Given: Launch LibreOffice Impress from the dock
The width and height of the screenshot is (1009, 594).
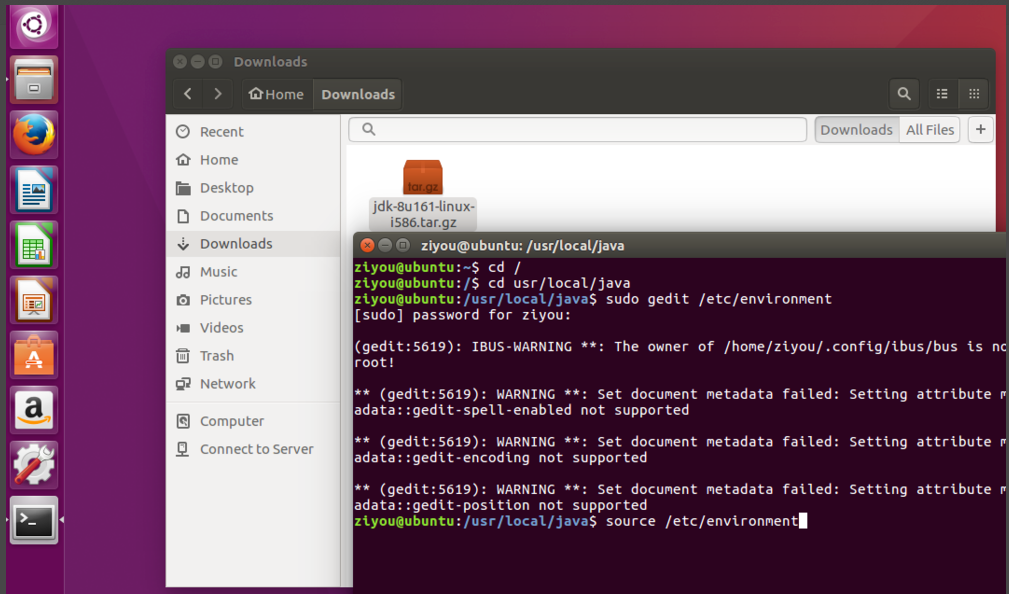Looking at the screenshot, I should 33,300.
